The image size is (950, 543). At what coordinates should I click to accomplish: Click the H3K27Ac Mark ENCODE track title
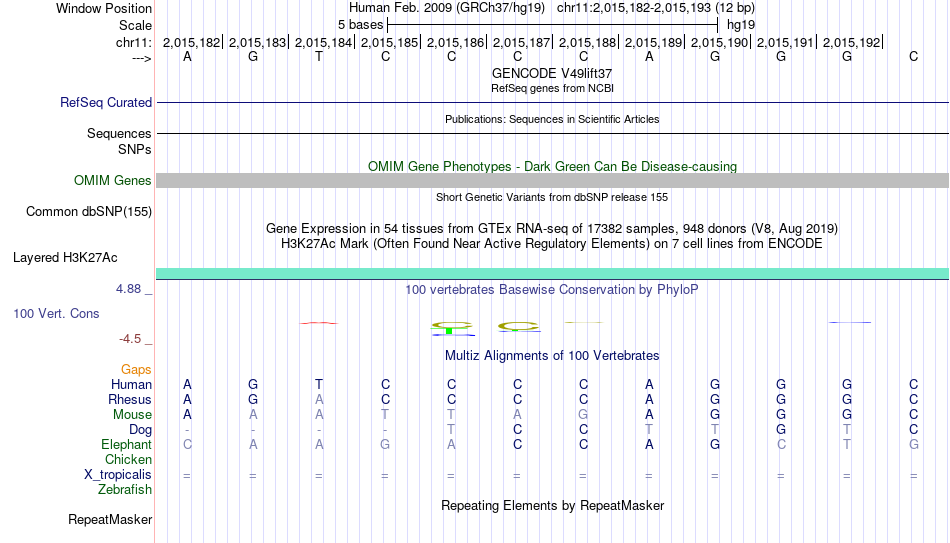click(552, 244)
